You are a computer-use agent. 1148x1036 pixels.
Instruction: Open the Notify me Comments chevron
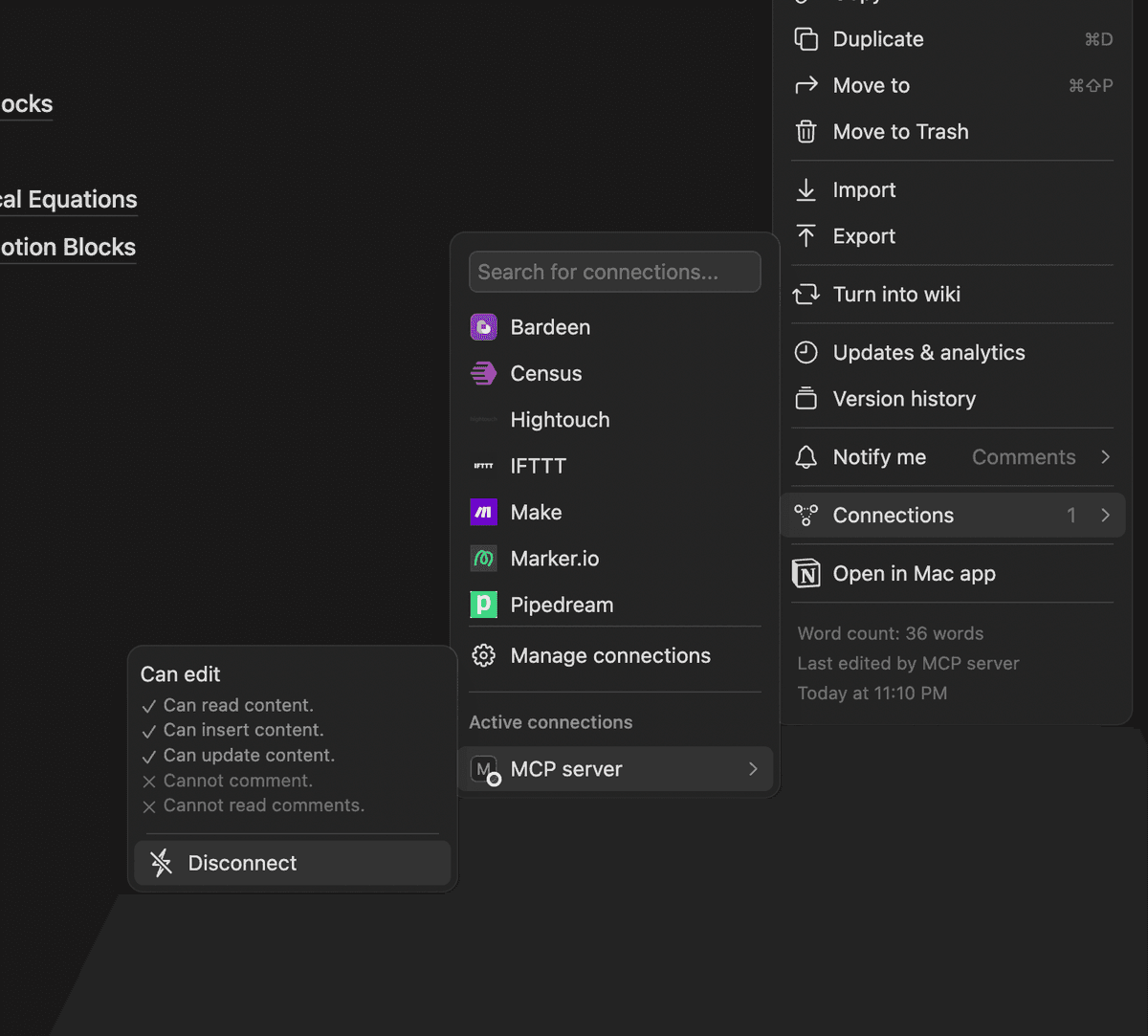coord(1105,457)
